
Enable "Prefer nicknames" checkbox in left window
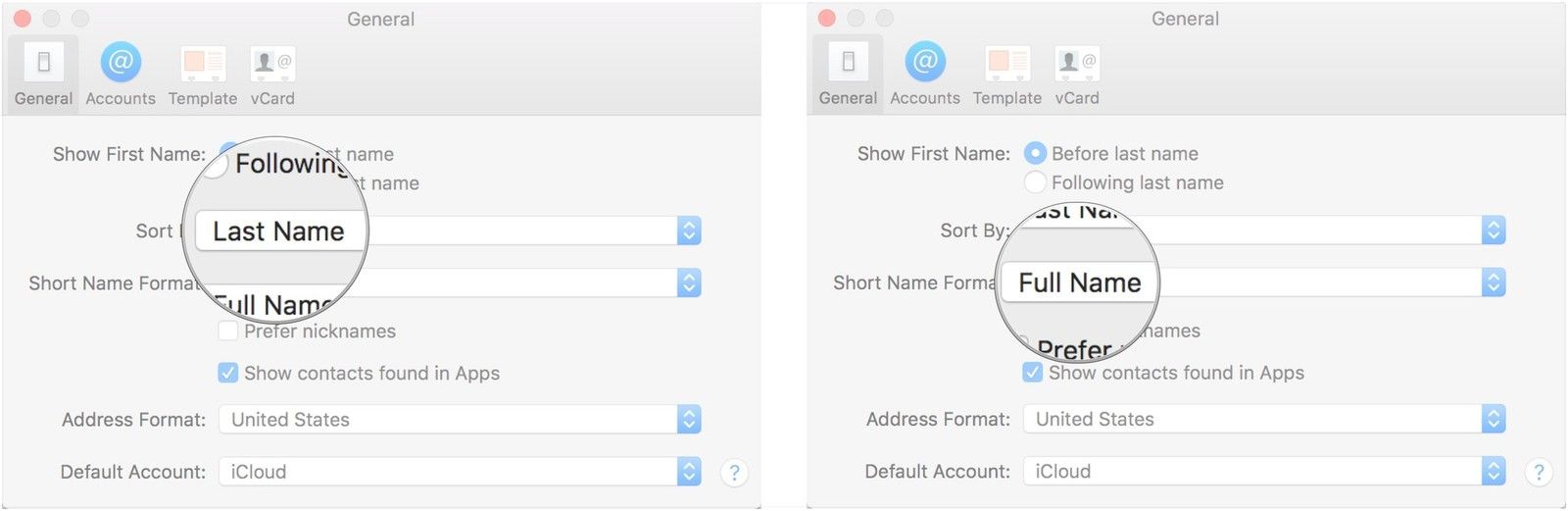228,332
